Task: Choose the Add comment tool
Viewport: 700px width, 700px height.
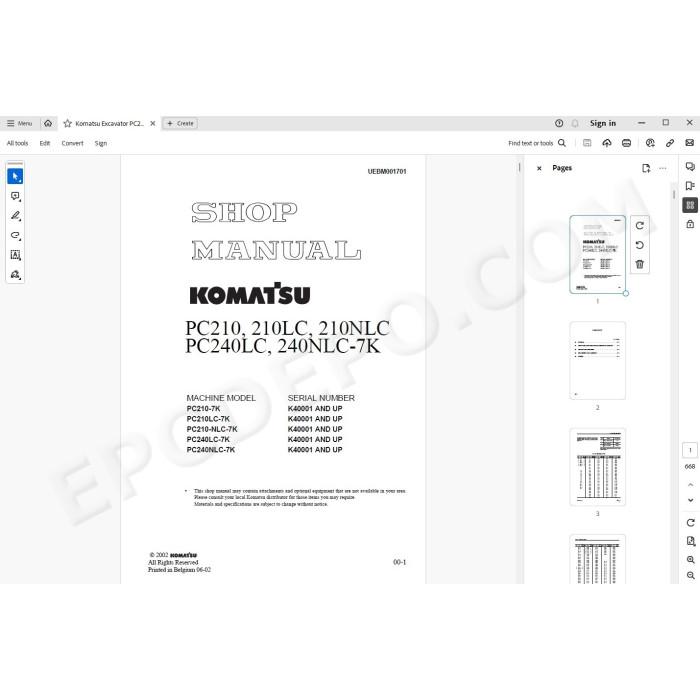Action: [15, 196]
